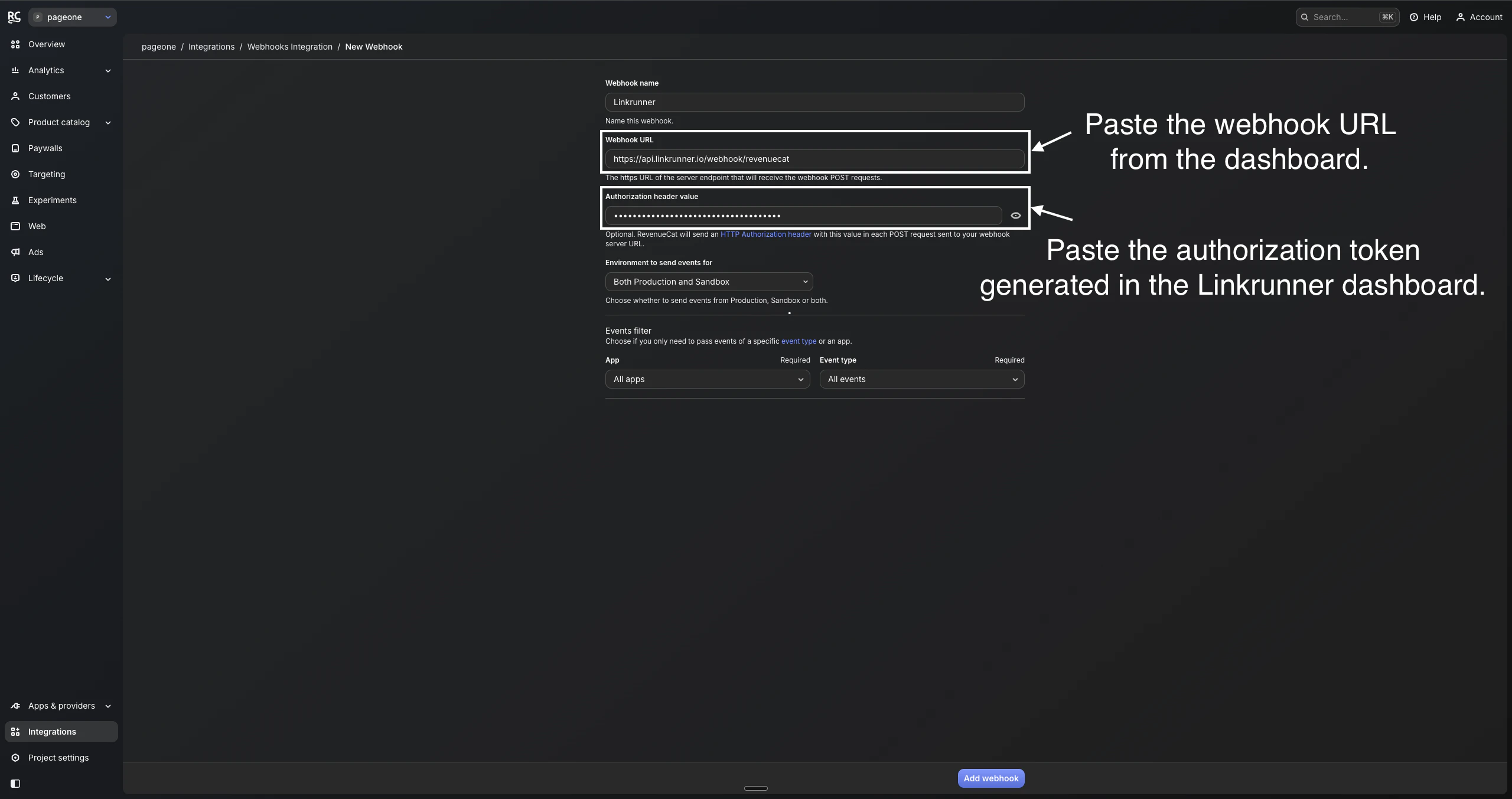Select the Targeting sidebar icon
1512x799 pixels.
(x=15, y=174)
